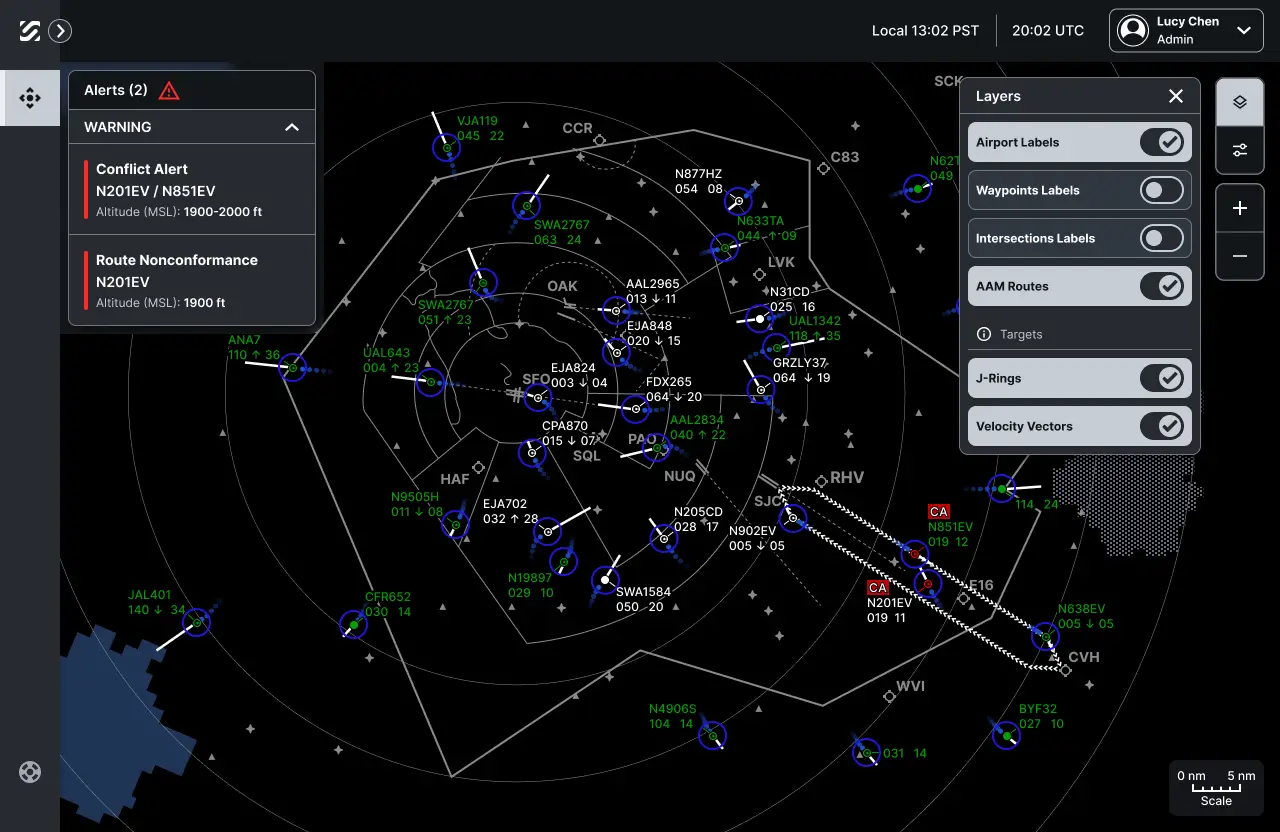Select the CFR652 aircraft target
1280x832 pixels.
352,625
